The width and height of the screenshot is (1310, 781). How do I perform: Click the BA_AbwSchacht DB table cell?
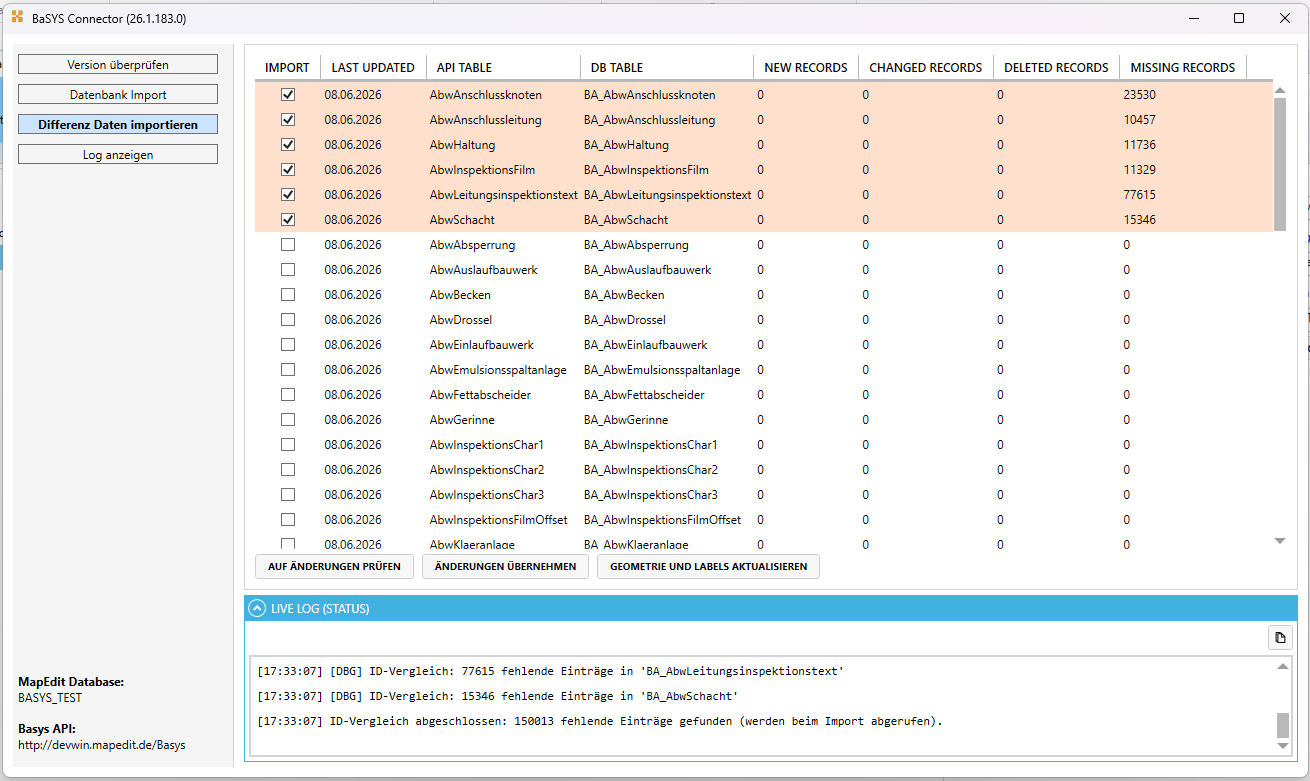(626, 220)
